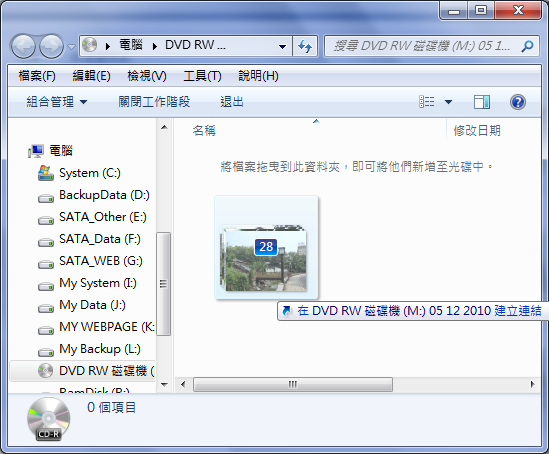Click 退出 to eject the disc
This screenshot has width=549, height=454.
coord(232,102)
